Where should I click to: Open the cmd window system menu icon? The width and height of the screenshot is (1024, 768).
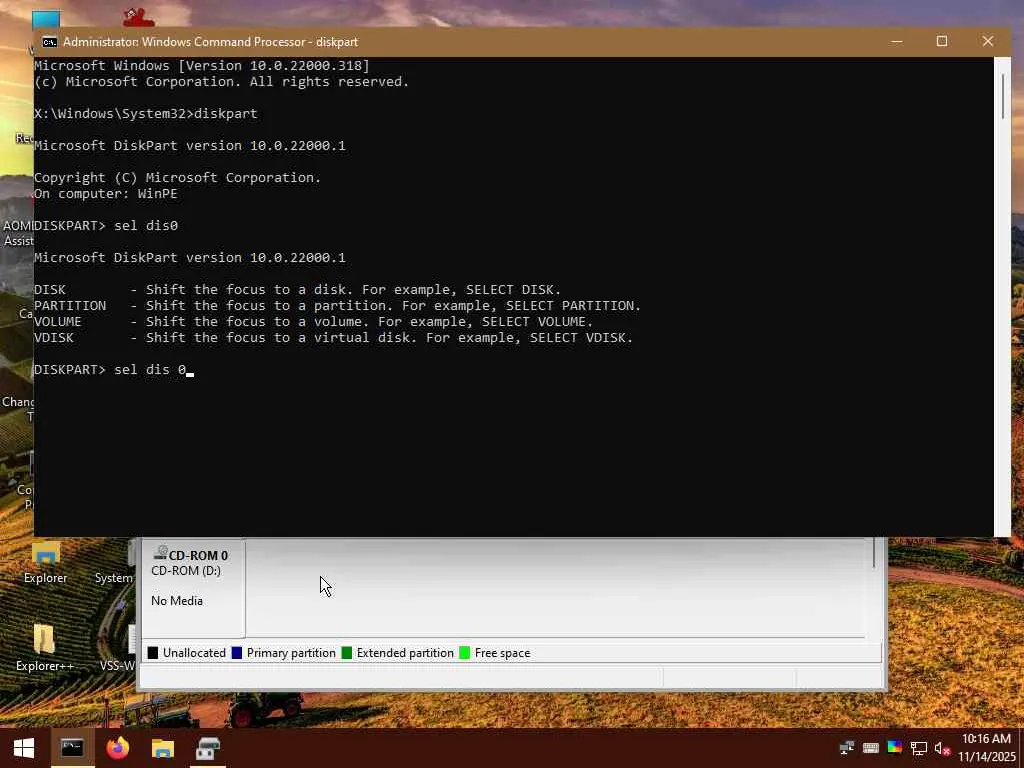(x=49, y=42)
